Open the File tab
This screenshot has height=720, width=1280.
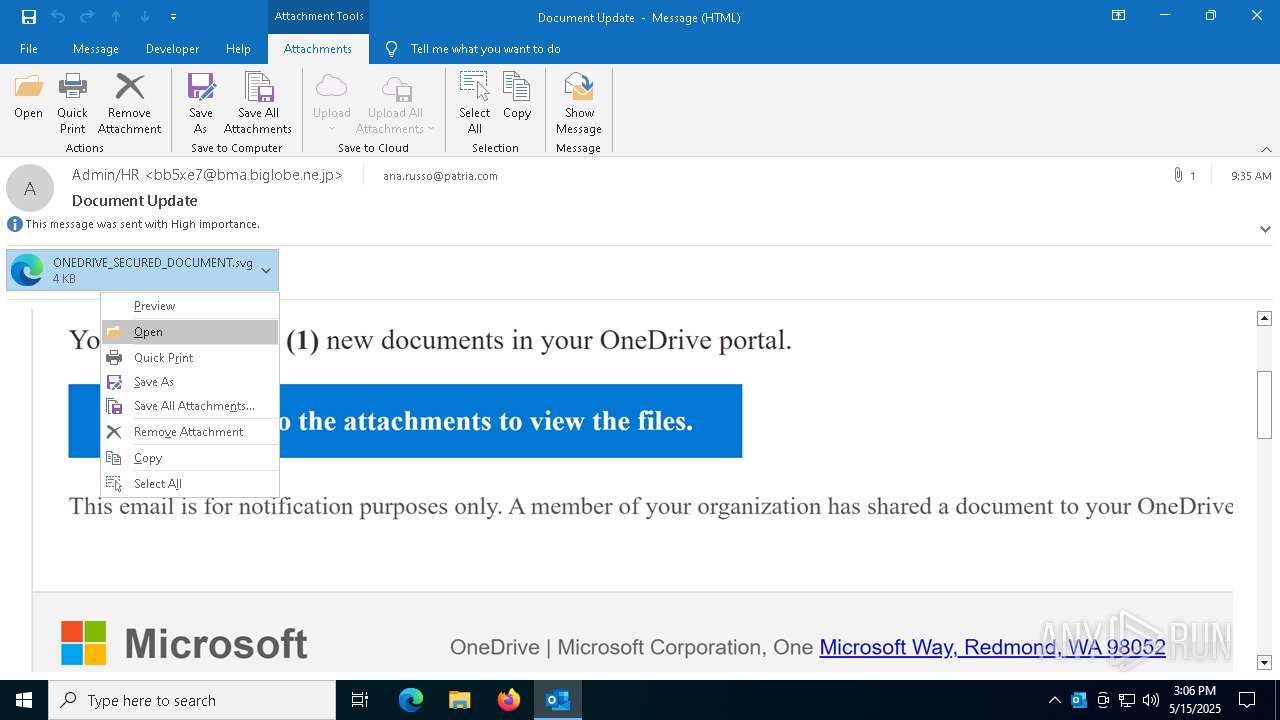click(29, 49)
